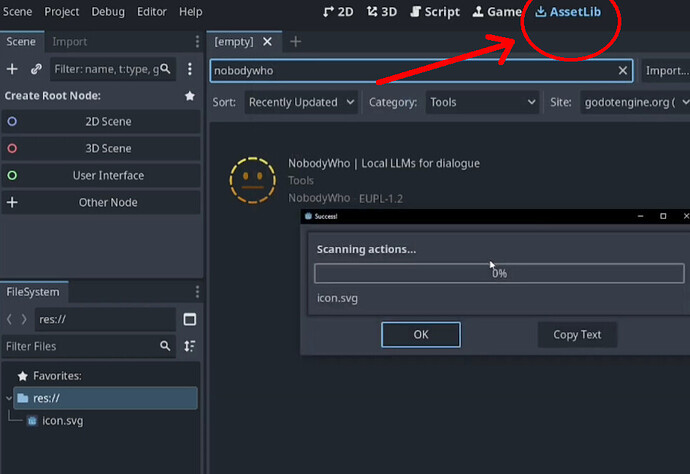
Task: Create a 3D Scene root node
Action: point(101,148)
